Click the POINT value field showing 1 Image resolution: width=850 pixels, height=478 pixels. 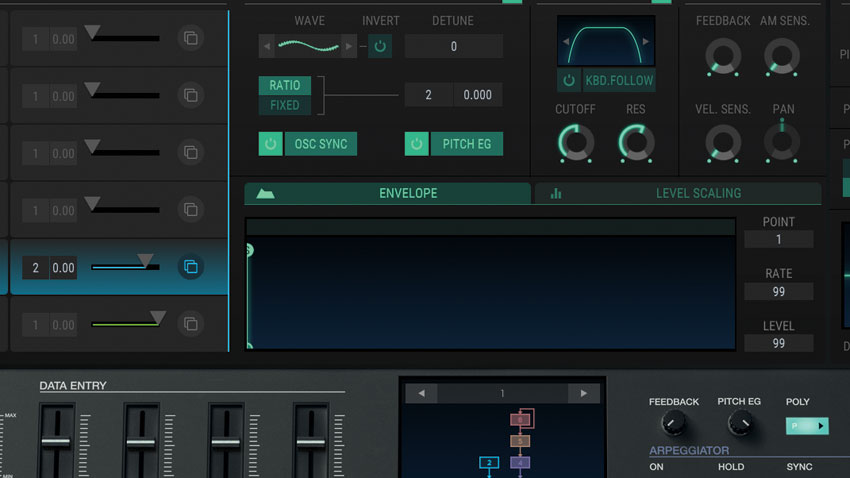[x=778, y=240]
